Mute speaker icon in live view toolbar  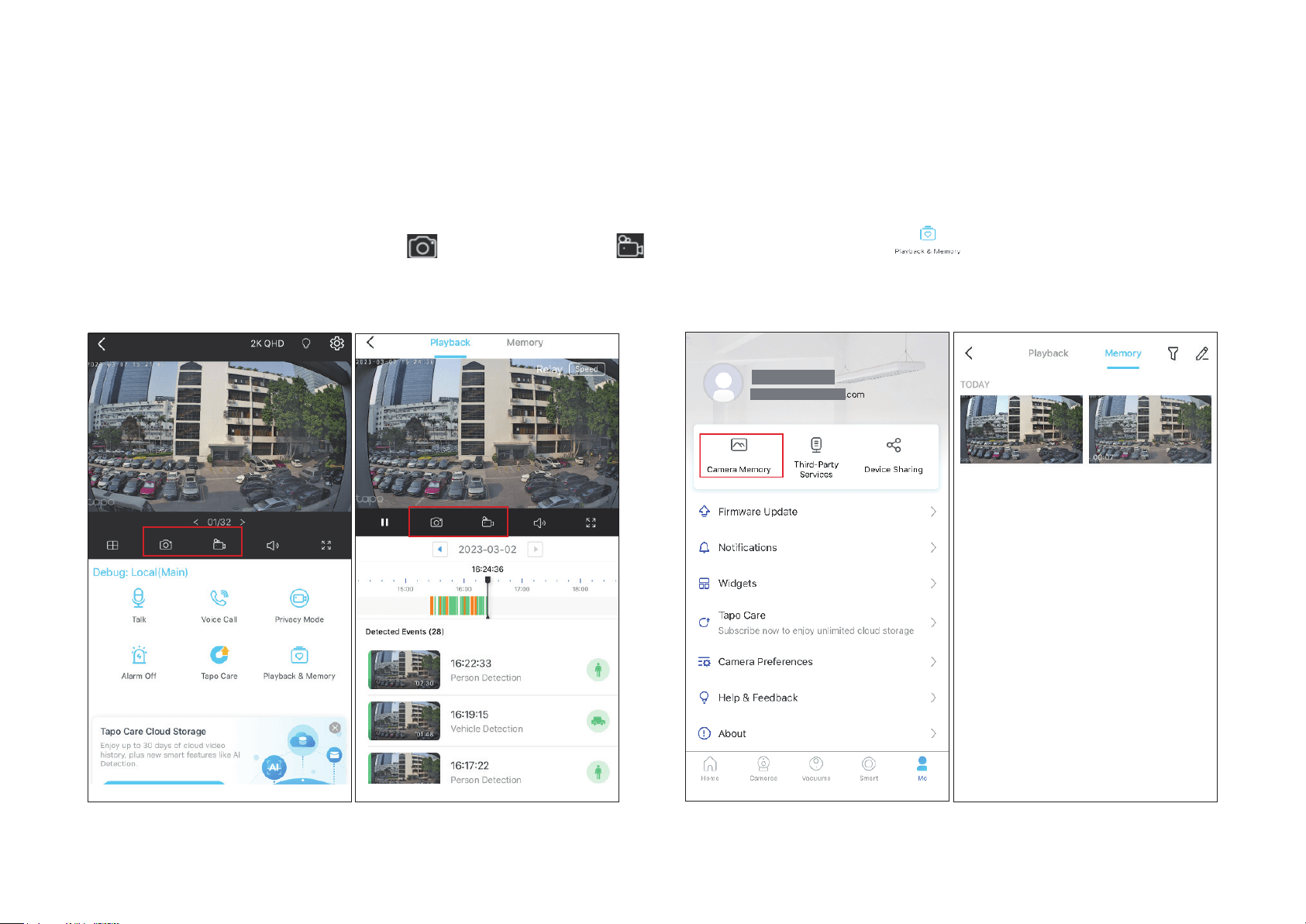click(273, 545)
